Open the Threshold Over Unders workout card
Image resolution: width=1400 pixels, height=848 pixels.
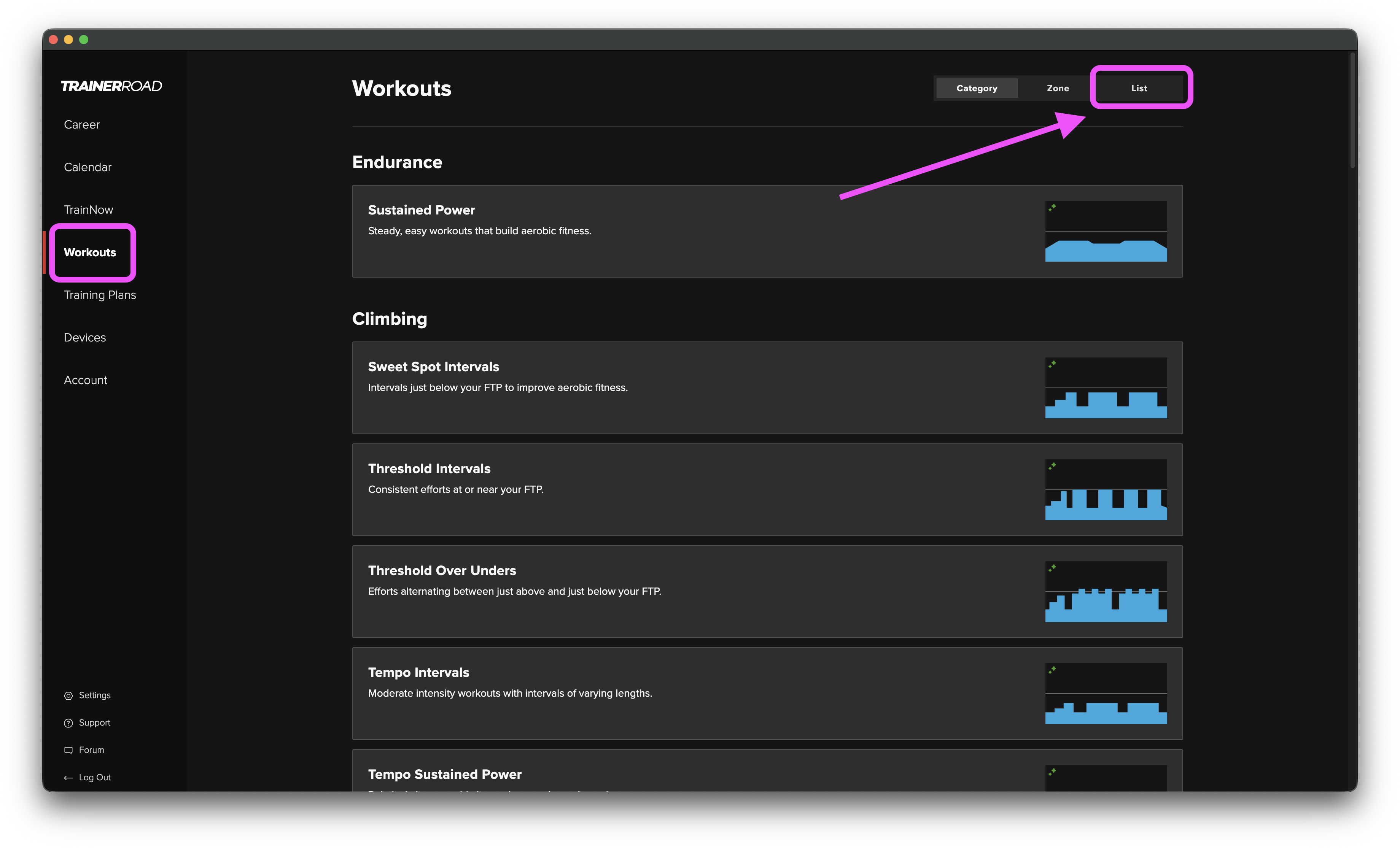[767, 591]
